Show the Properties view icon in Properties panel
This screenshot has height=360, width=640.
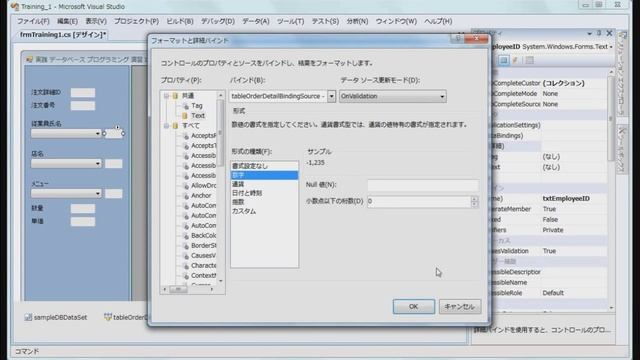(x=504, y=60)
